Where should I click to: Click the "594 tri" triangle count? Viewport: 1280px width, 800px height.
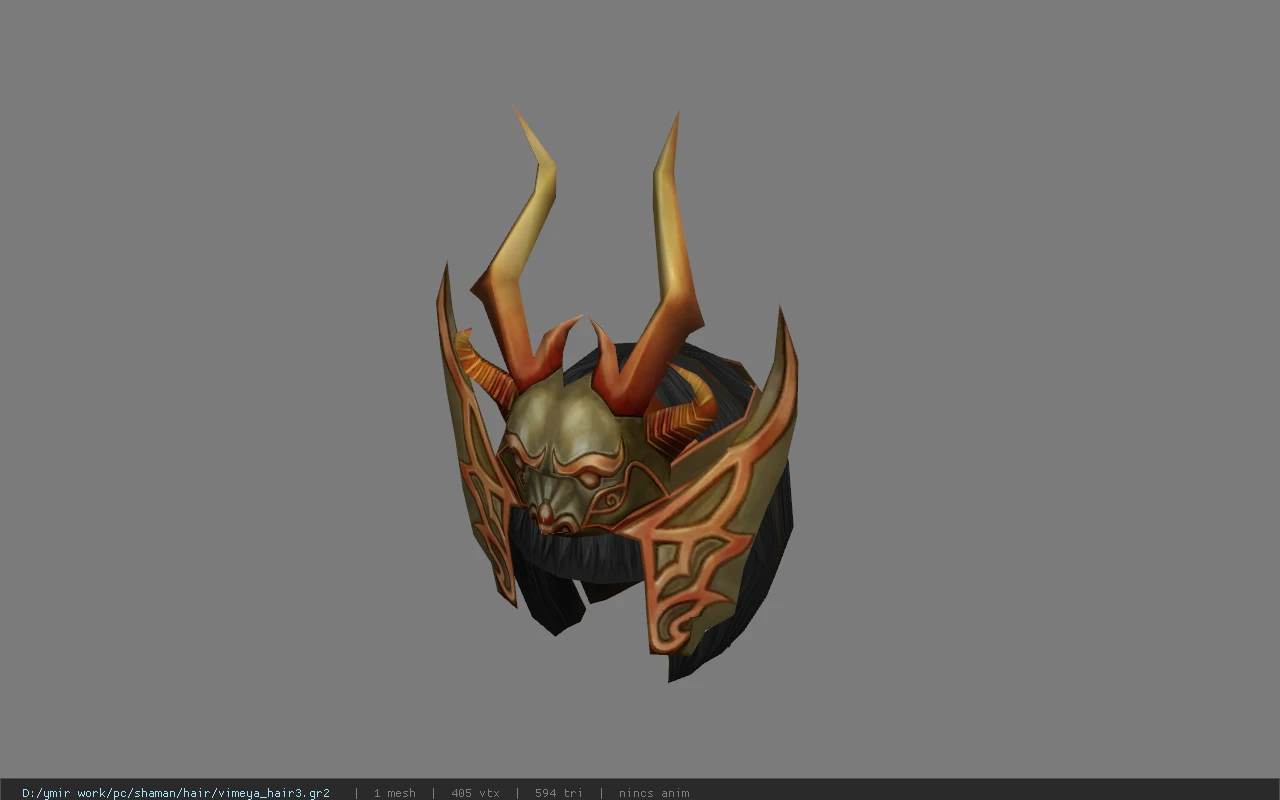click(558, 793)
